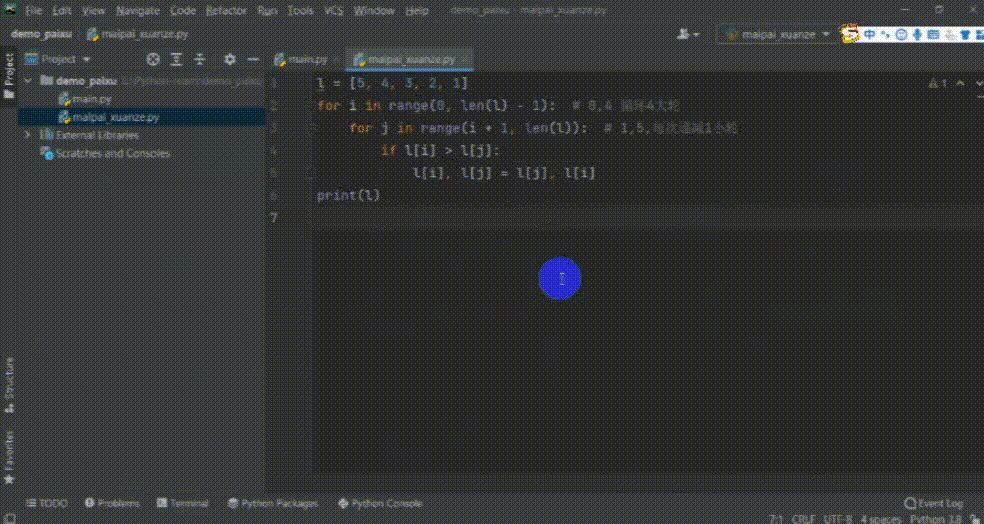Screen dimensions: 984x524
Task: Click the warning indicator in the editor corner
Action: 937,83
